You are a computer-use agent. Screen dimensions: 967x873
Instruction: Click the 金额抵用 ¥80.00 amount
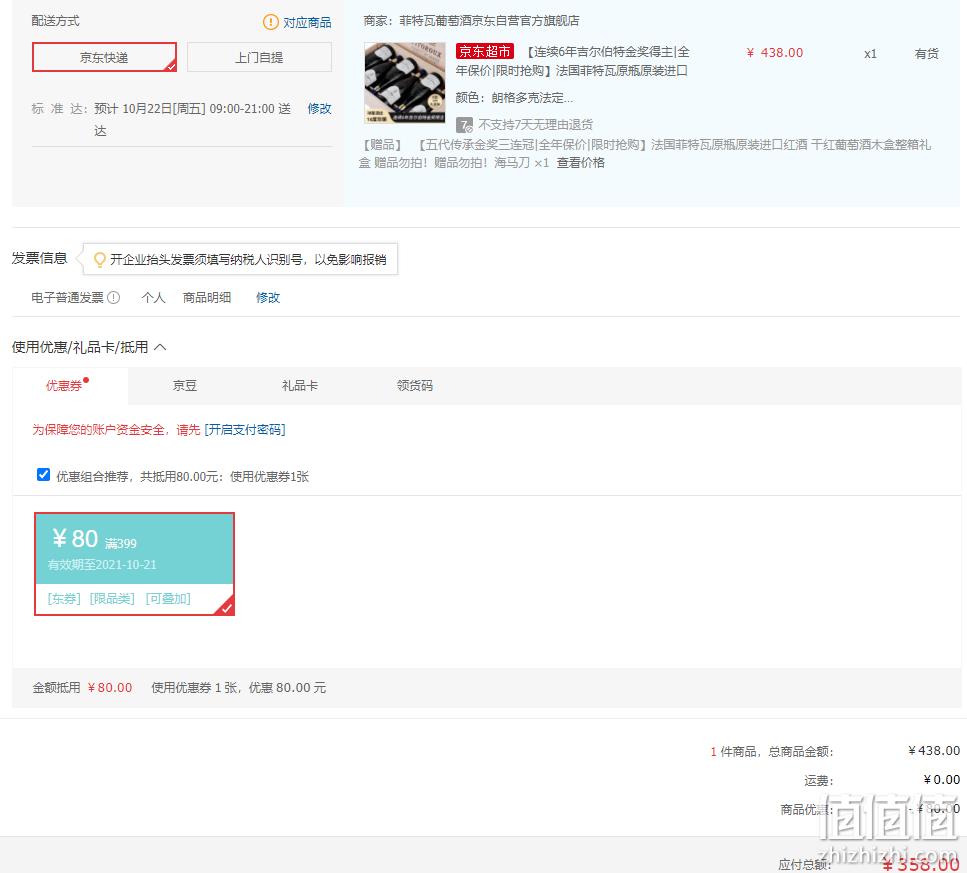click(x=110, y=688)
